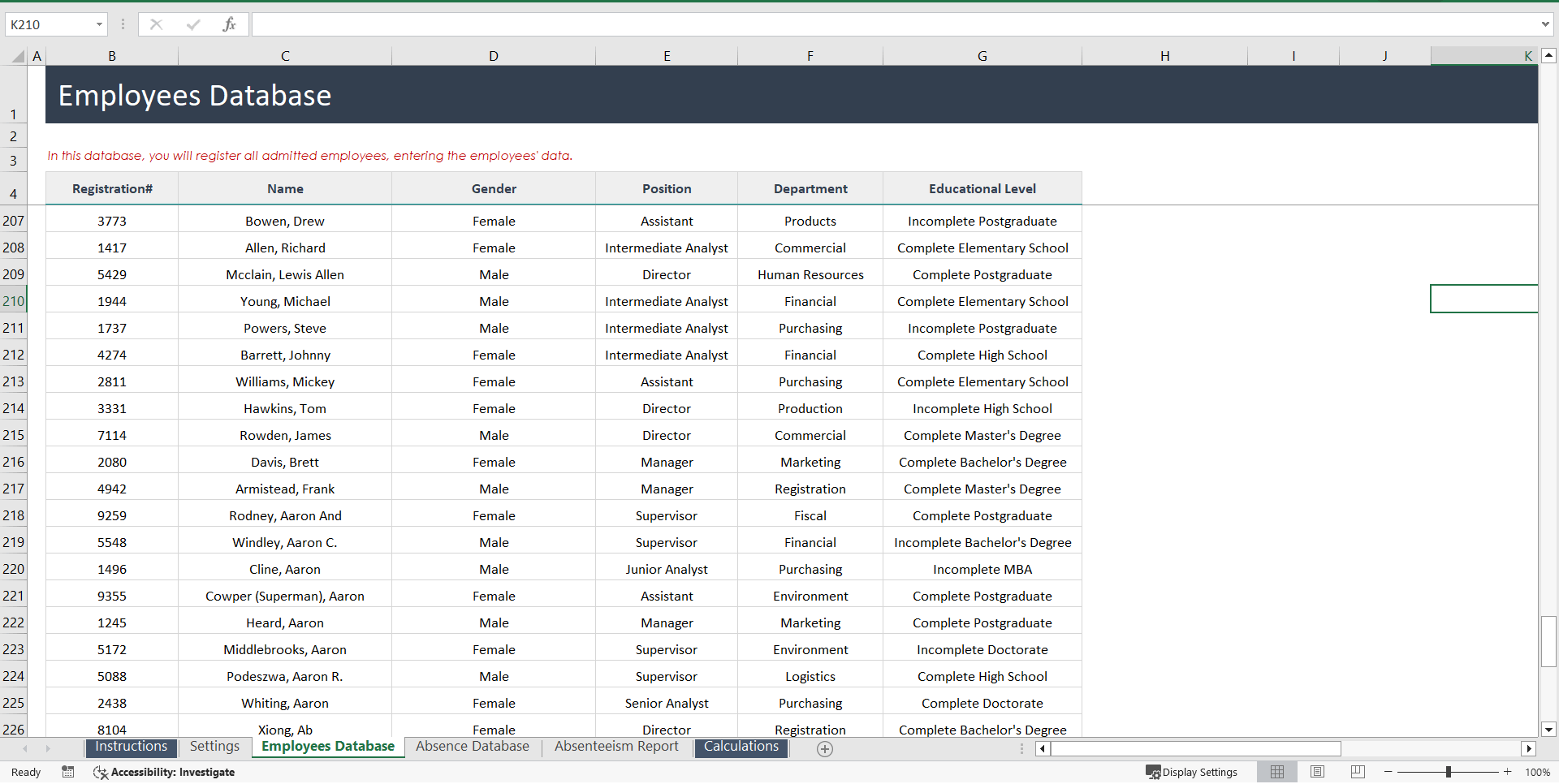This screenshot has height=784, width=1559.
Task: Click the zoom out minus button
Action: pos(1388,772)
